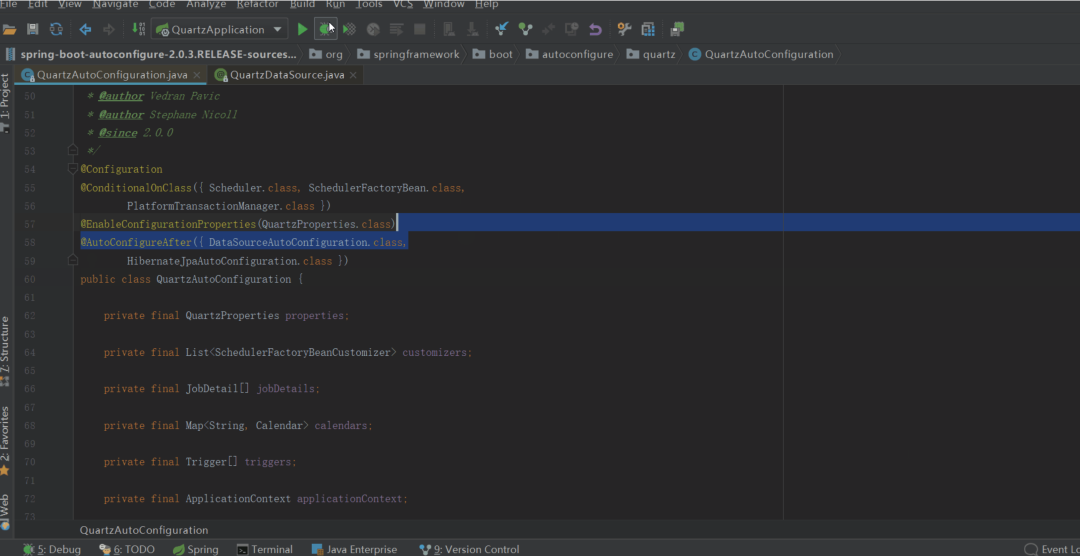This screenshot has height=556, width=1080.
Task: Click the gray square stop icon
Action: [419, 29]
